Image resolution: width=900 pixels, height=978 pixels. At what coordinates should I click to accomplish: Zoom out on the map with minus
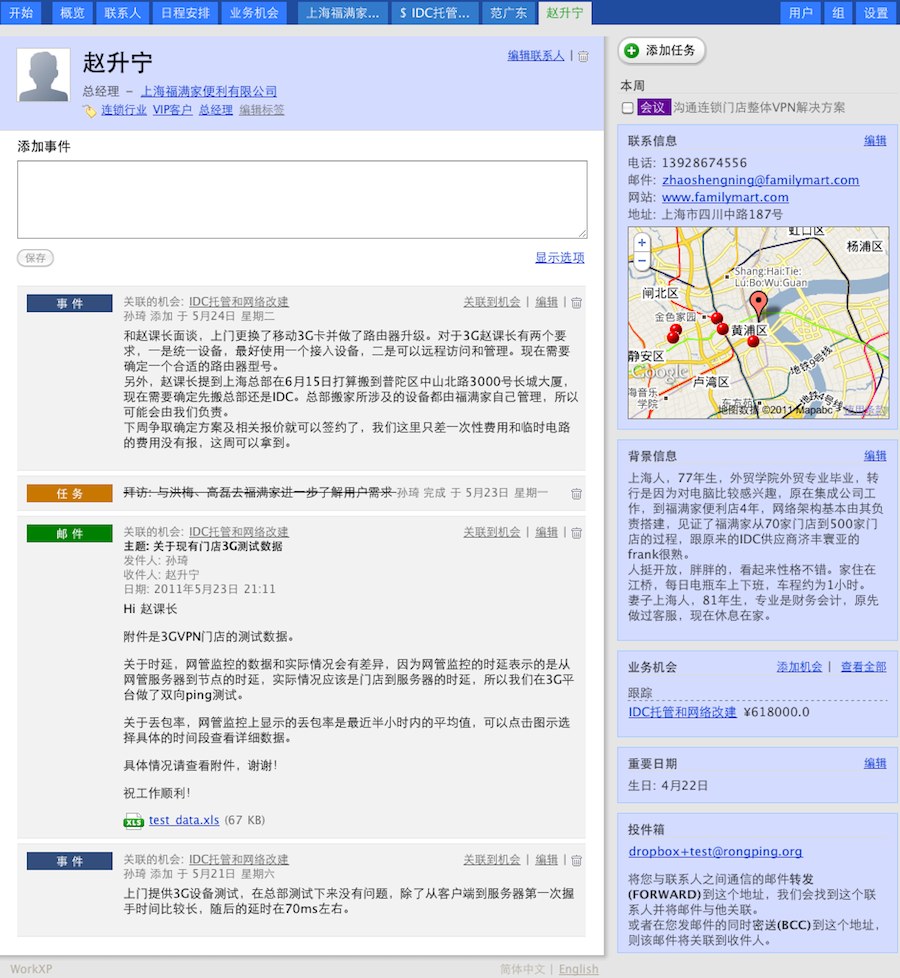click(x=642, y=261)
